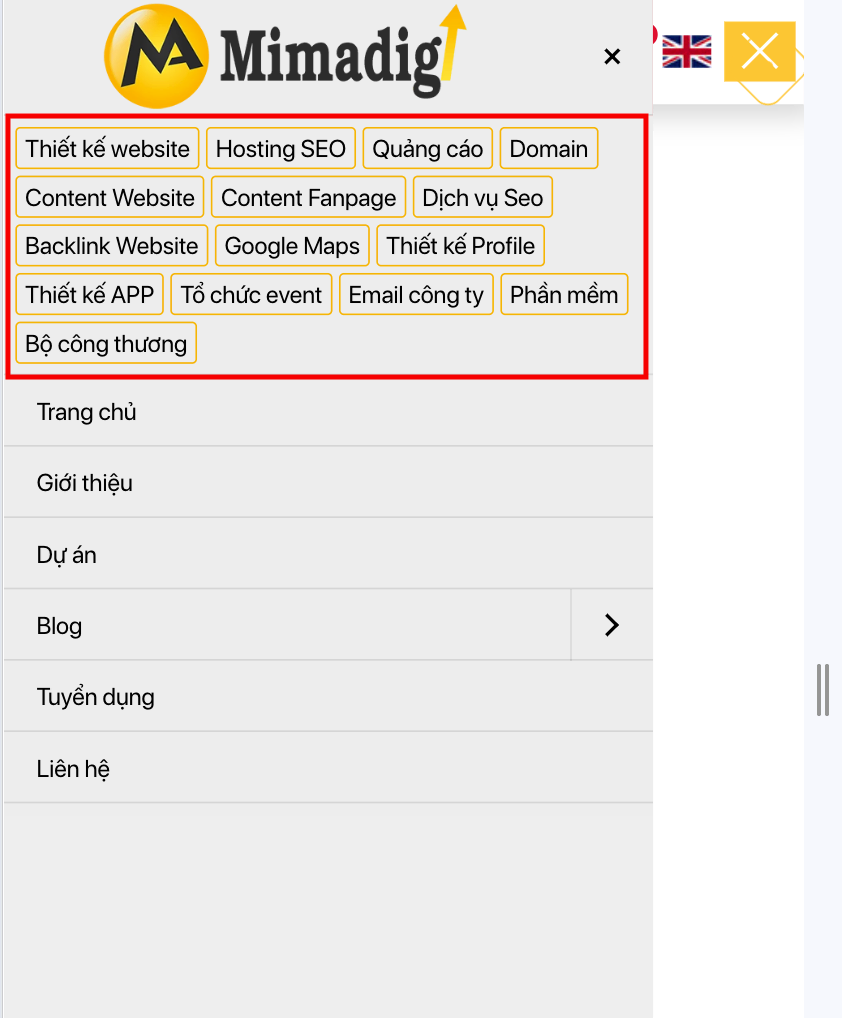Close the menu with black X
This screenshot has width=842, height=1018.
click(612, 57)
